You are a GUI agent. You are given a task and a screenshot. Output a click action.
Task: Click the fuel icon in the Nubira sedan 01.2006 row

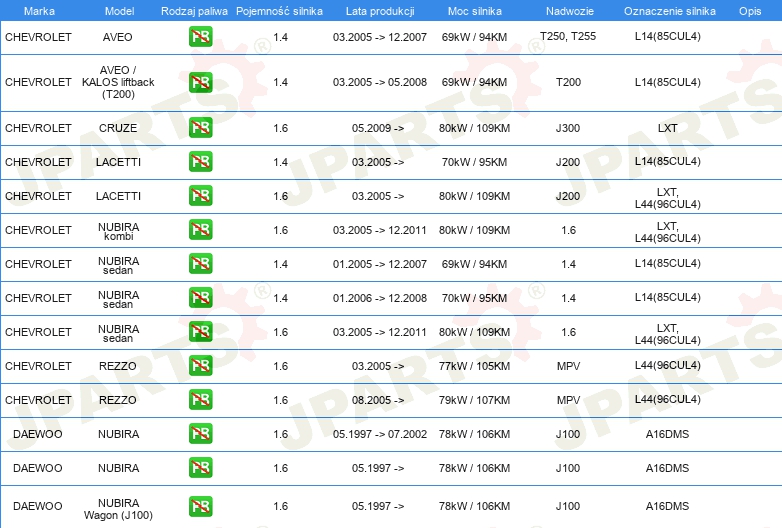pyautogui.click(x=200, y=298)
